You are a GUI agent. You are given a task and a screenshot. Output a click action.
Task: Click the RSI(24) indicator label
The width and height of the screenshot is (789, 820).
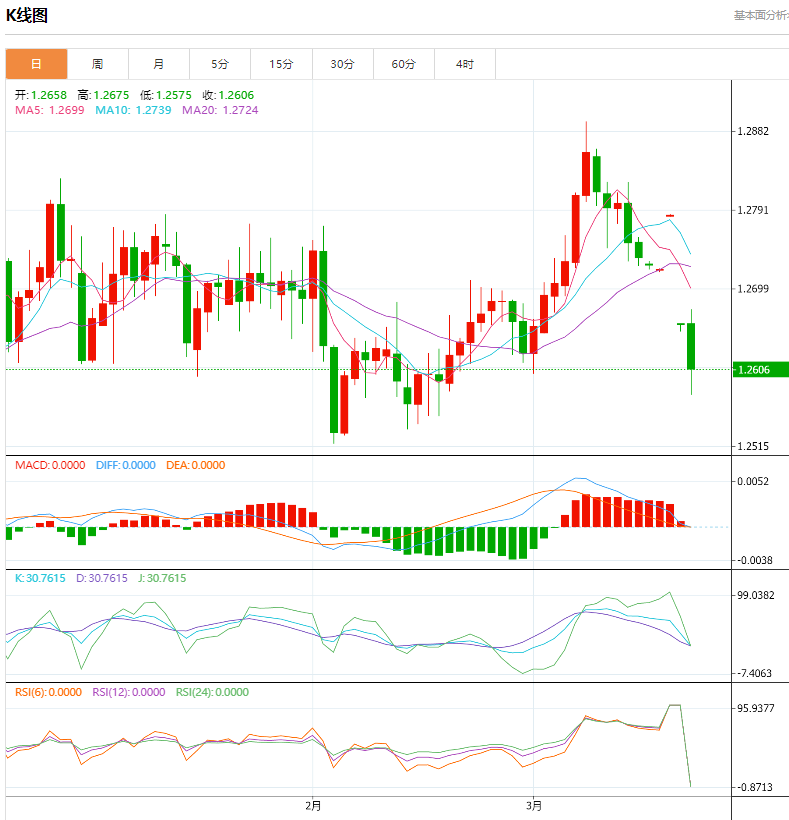click(x=212, y=692)
